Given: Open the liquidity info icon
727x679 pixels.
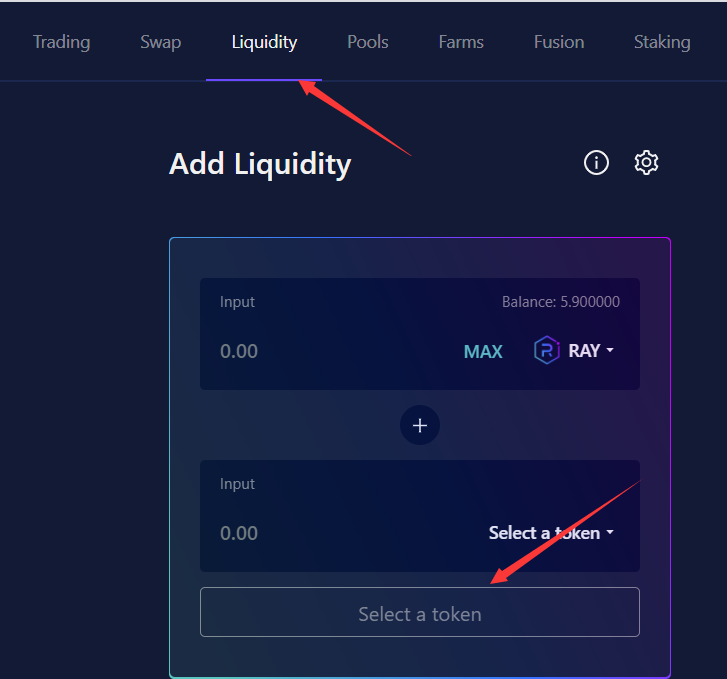Looking at the screenshot, I should coord(596,163).
